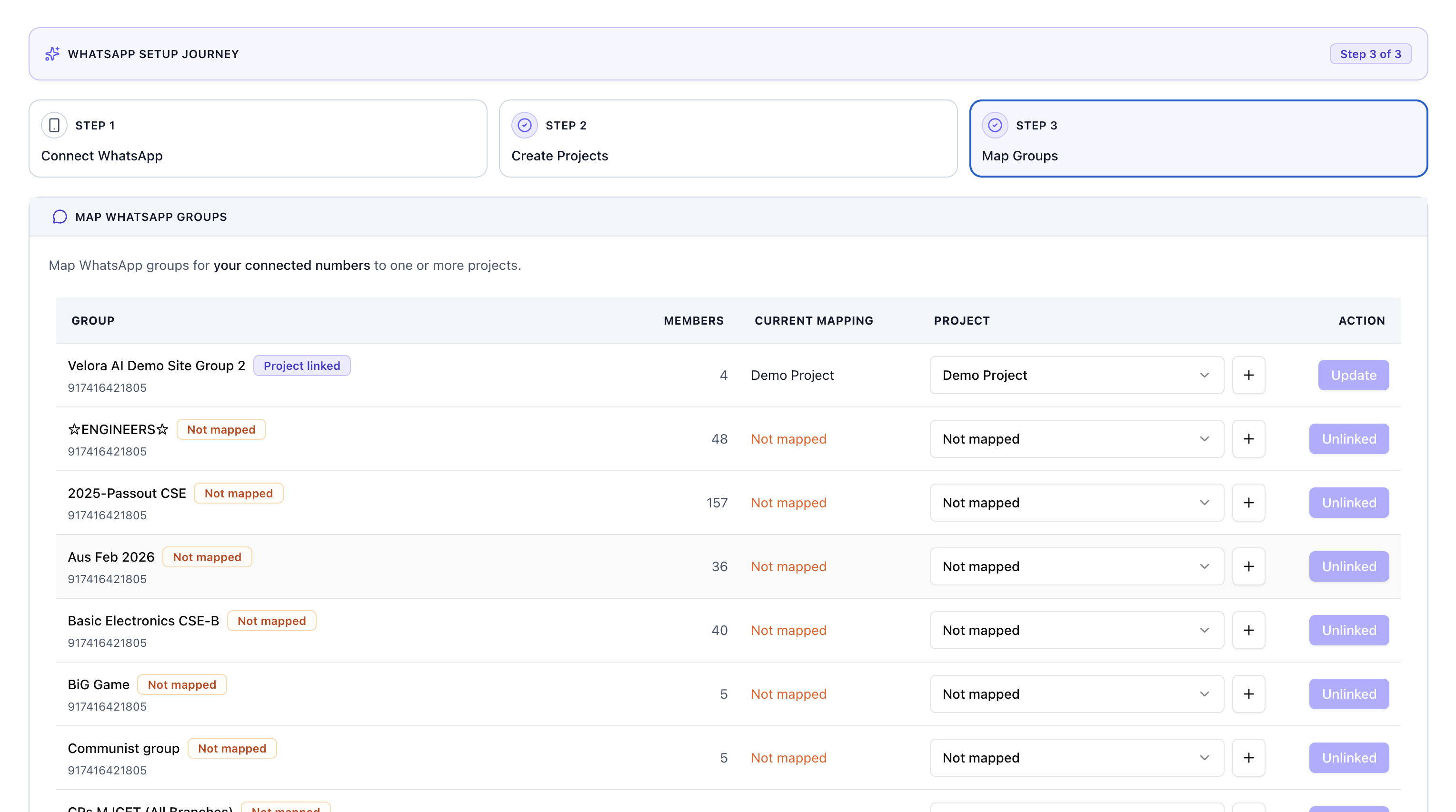The height and width of the screenshot is (812, 1456).
Task: Add project with plus for Velora AI Demo
Action: [x=1248, y=375]
